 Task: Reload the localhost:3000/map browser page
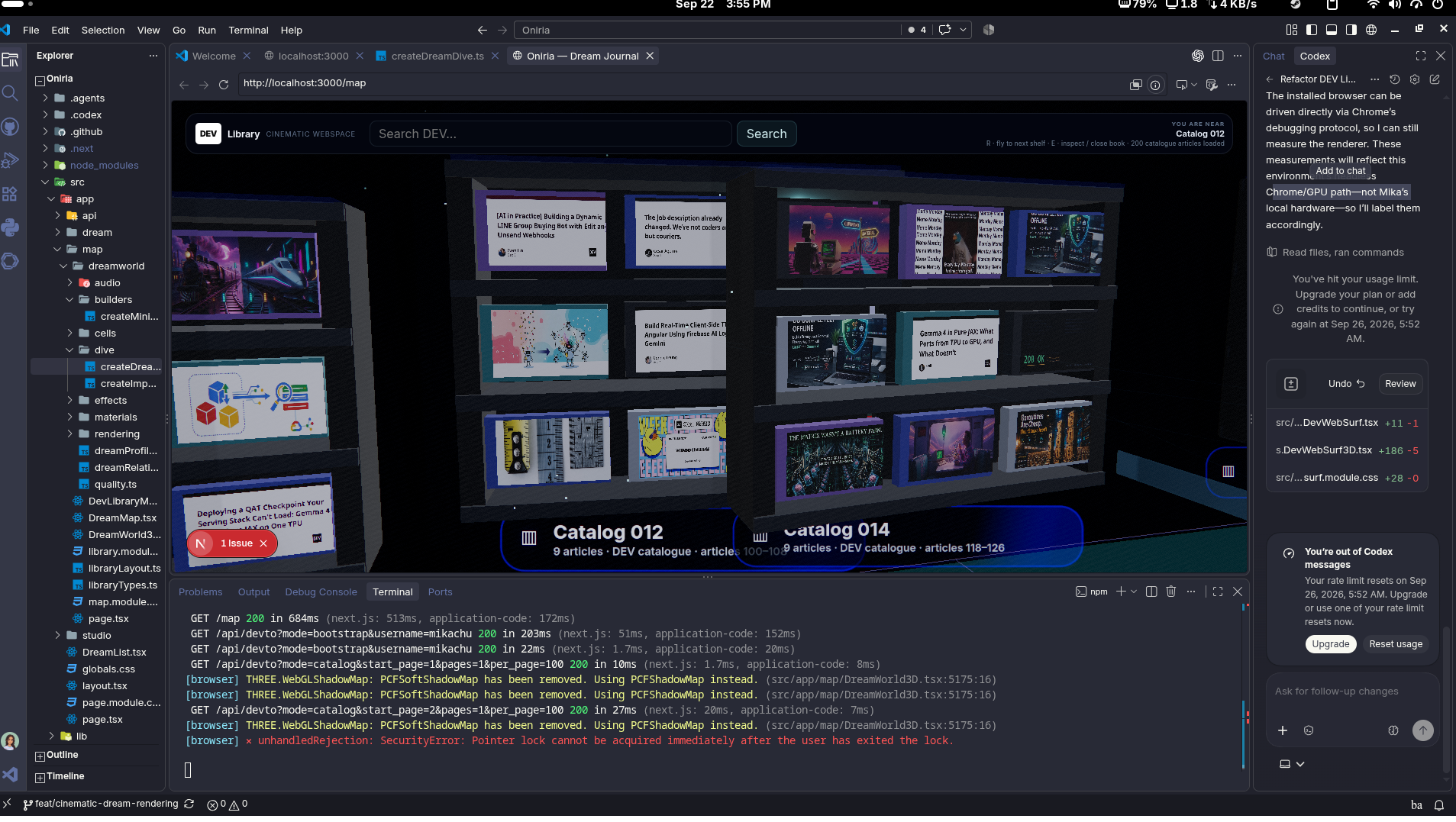(x=224, y=85)
